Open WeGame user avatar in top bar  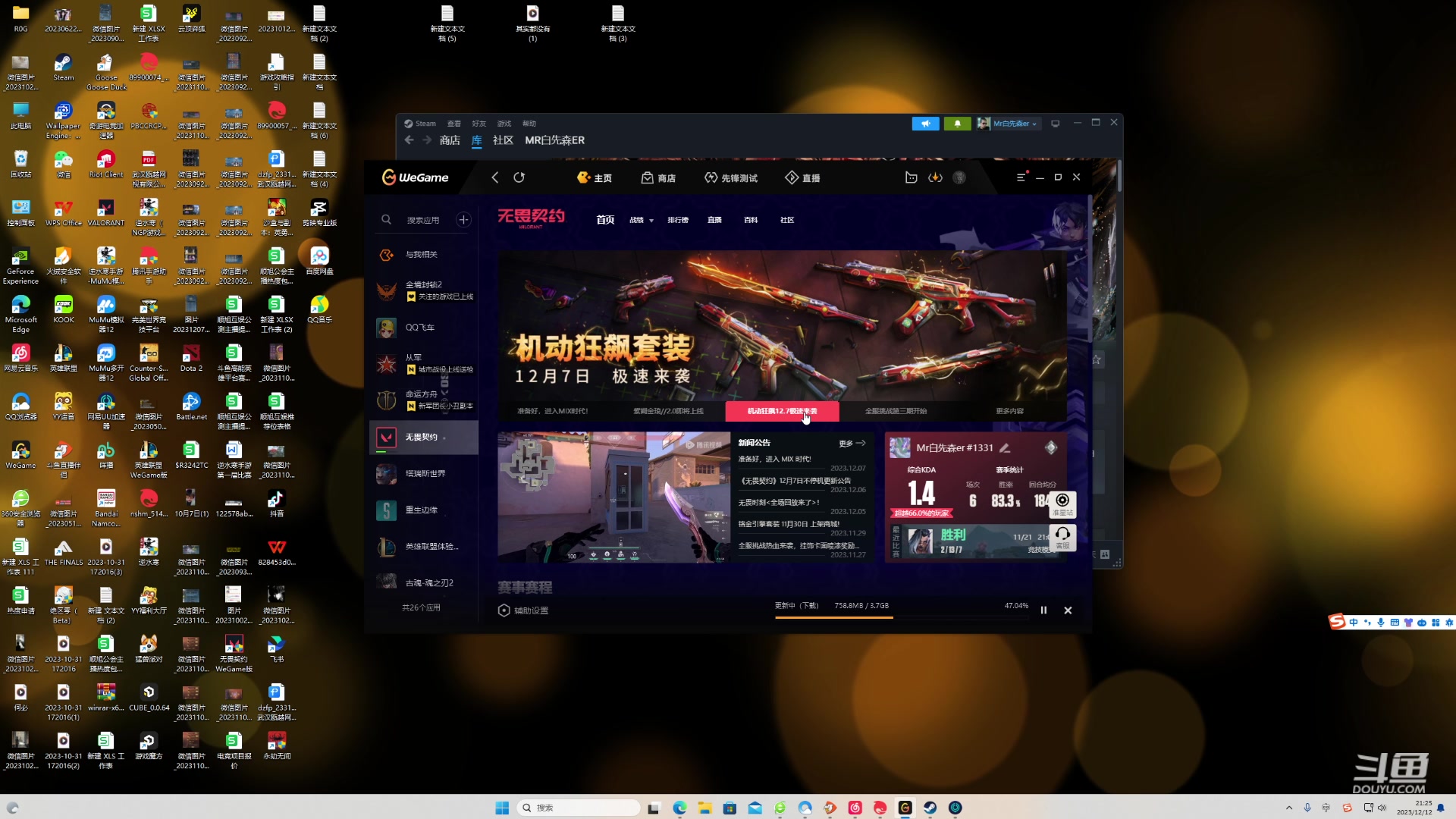959,177
